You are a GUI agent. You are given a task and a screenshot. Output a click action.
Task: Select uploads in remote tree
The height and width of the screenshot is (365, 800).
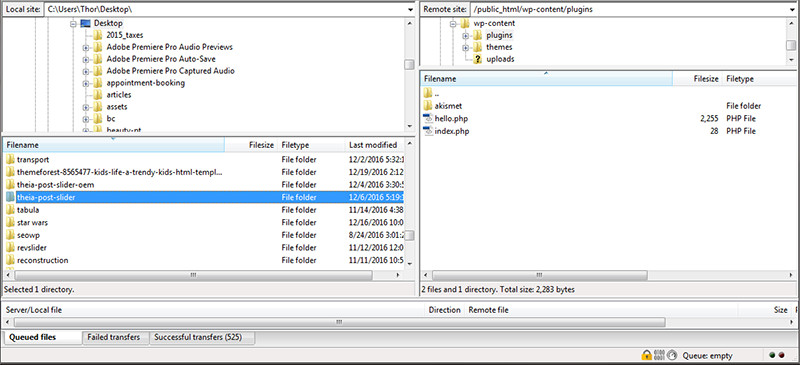click(500, 59)
